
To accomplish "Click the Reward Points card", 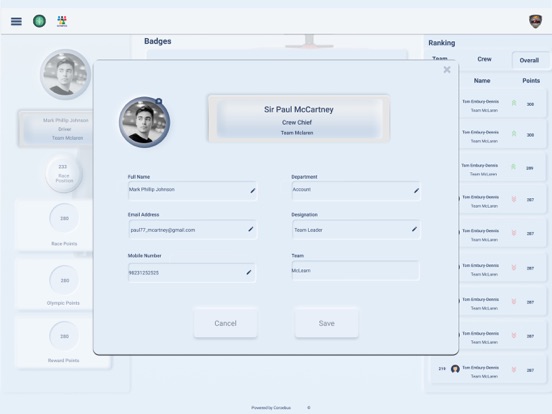I will point(63,342).
